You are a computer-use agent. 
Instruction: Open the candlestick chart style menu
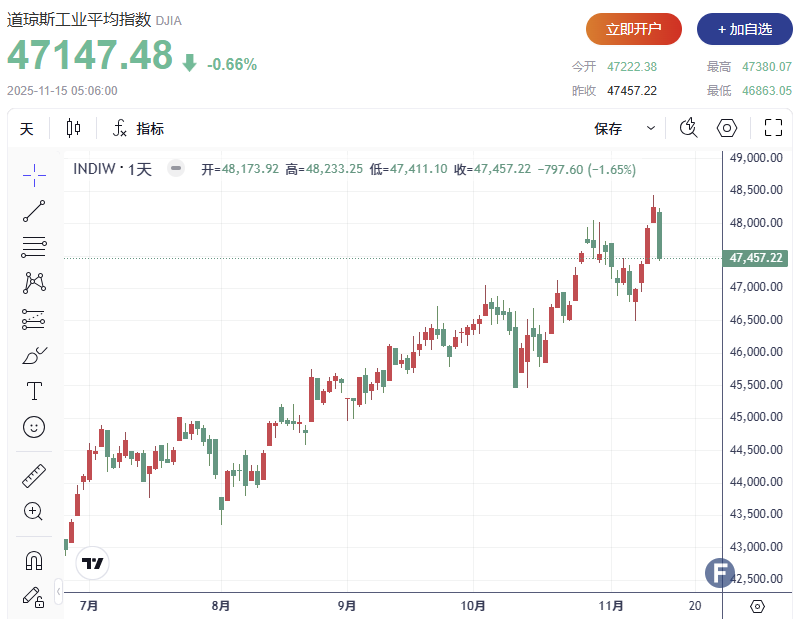point(73,128)
